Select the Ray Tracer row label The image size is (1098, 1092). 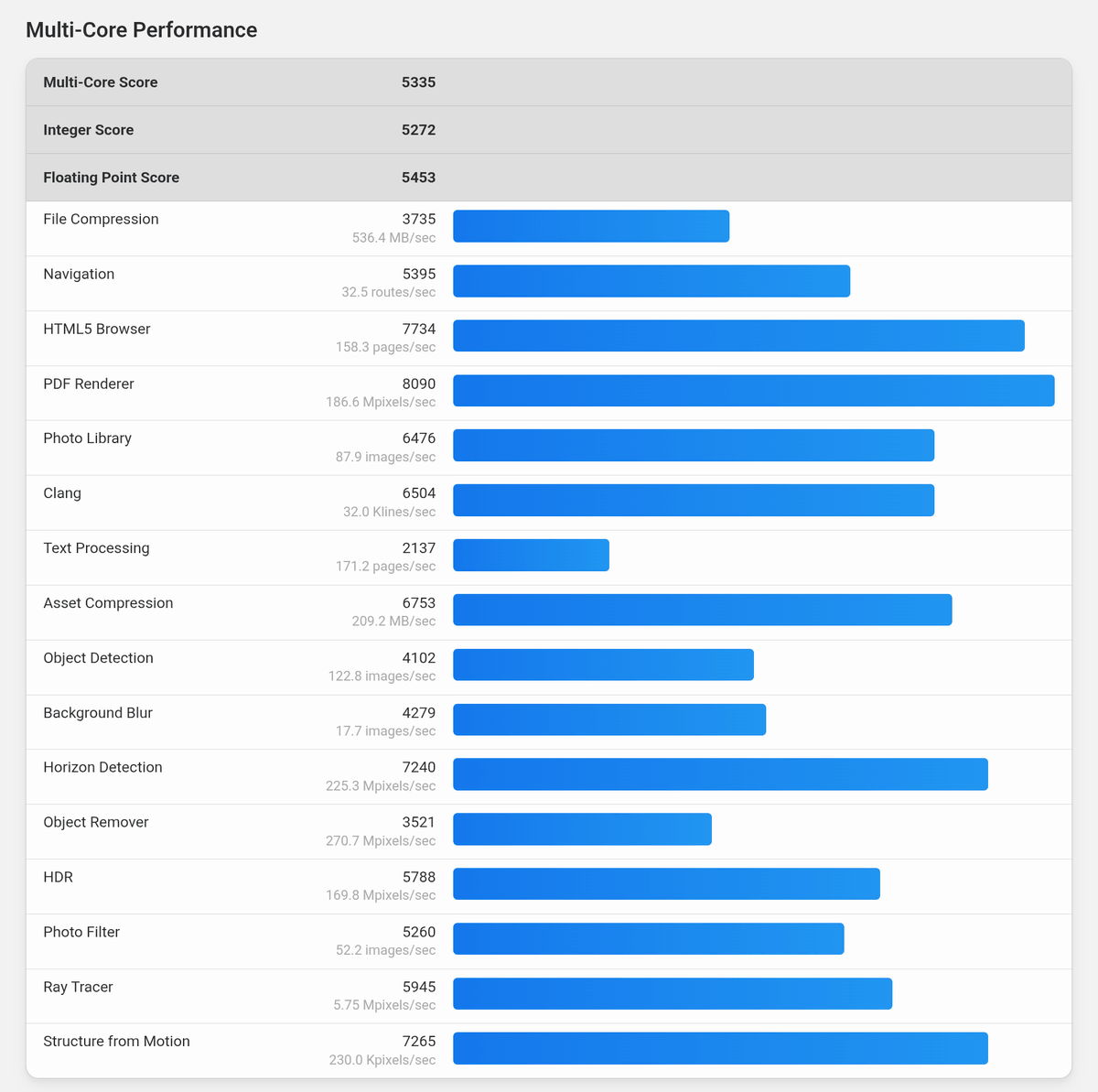click(78, 987)
